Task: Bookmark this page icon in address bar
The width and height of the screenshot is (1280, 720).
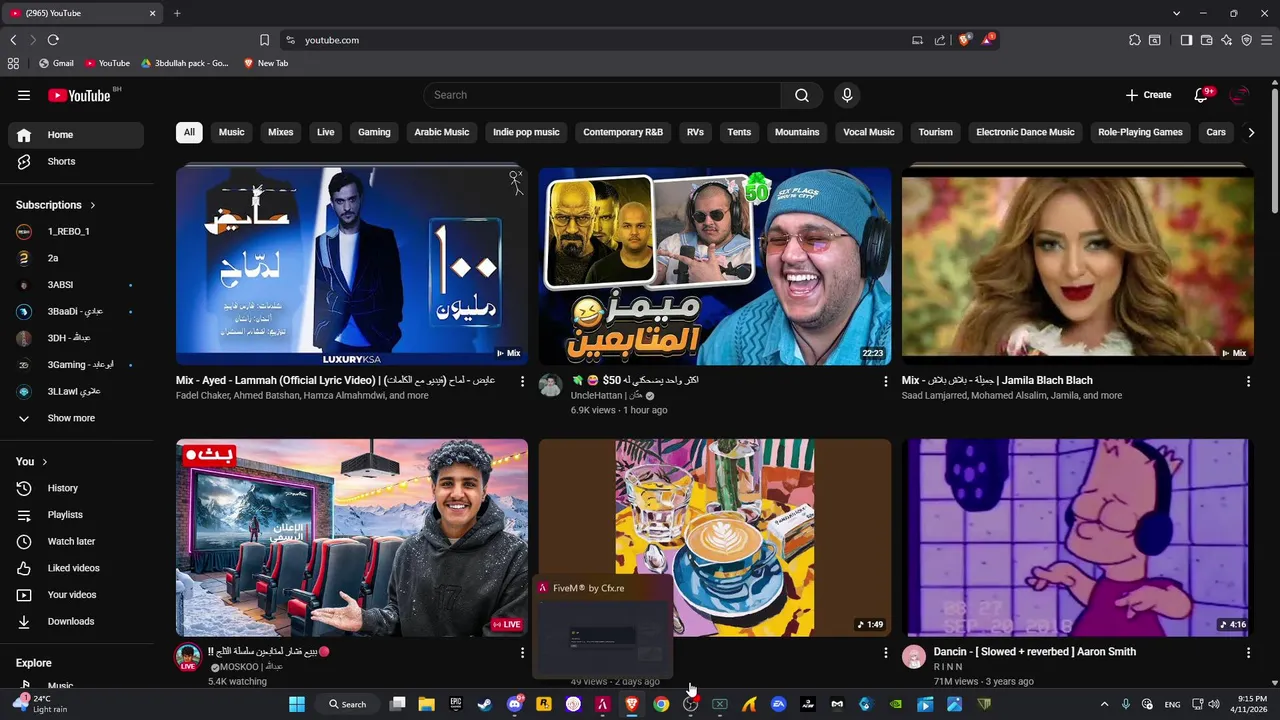Action: tap(264, 40)
